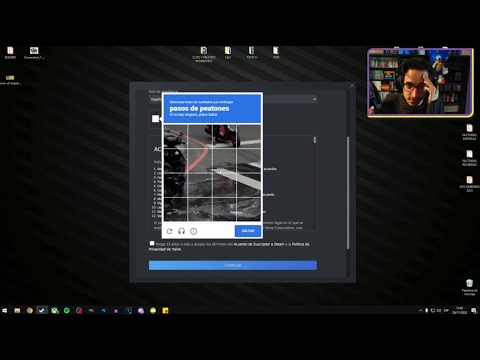Select the FACTURAS RECIBIDAS desktop folder
The height and width of the screenshot is (360, 480).
[469, 158]
